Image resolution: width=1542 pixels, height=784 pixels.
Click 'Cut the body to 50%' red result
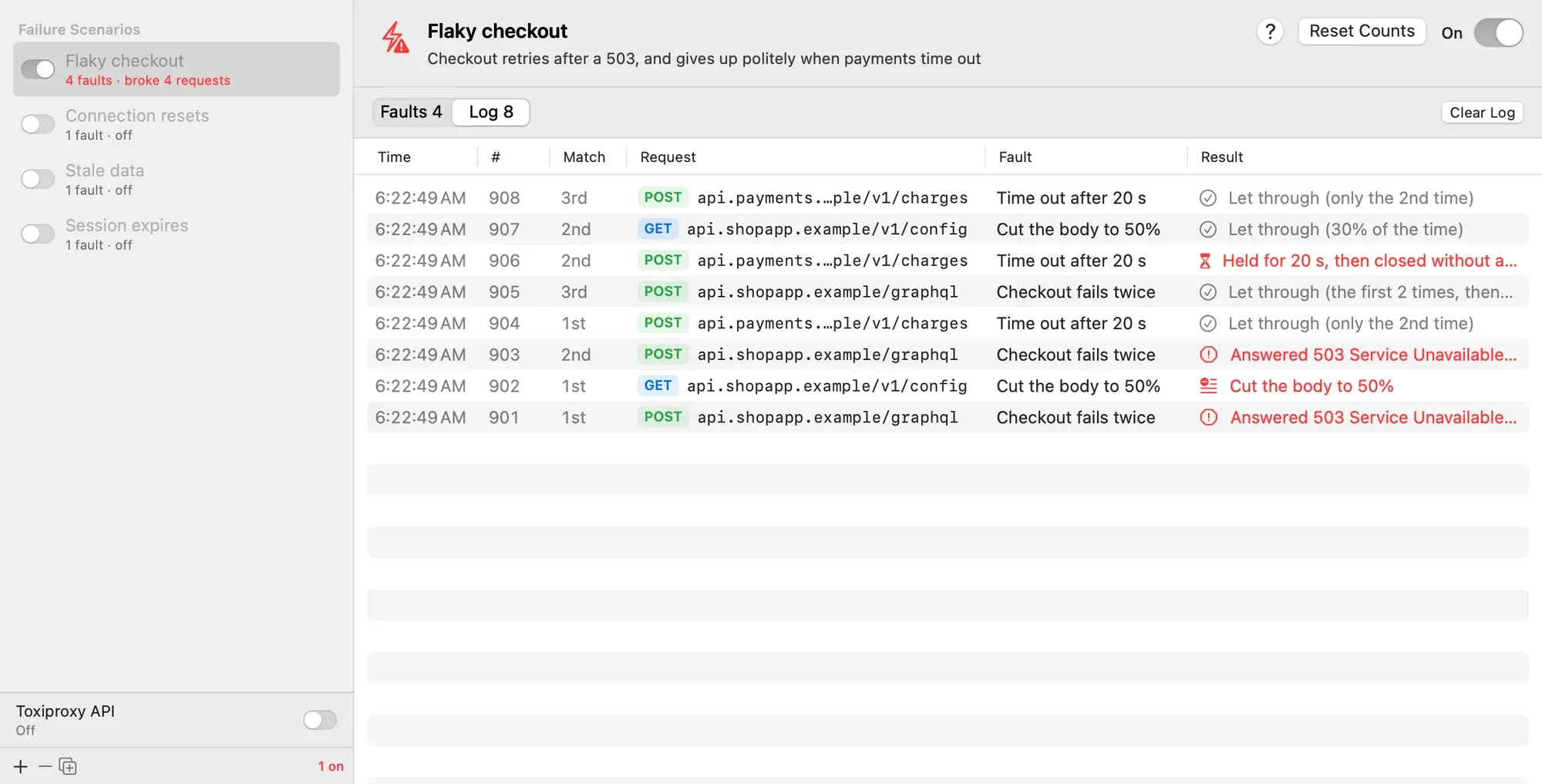[1311, 386]
